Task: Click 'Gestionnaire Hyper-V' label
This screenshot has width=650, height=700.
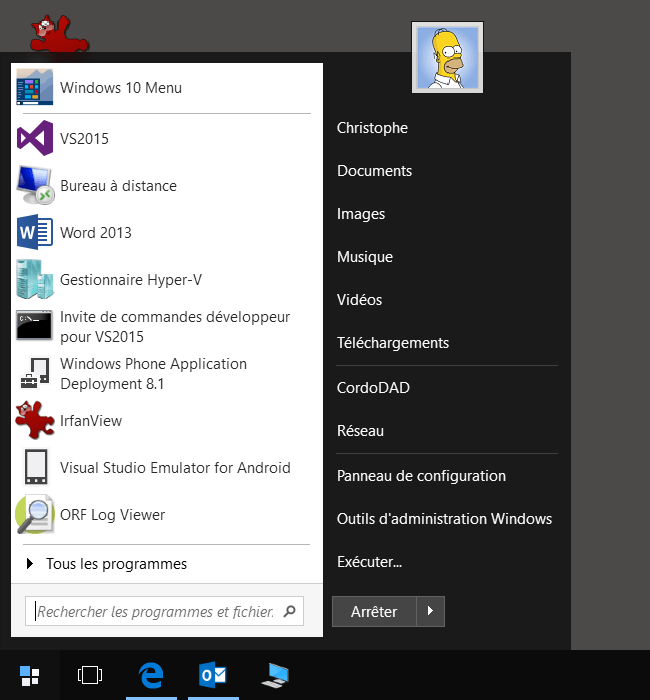Action: point(131,280)
